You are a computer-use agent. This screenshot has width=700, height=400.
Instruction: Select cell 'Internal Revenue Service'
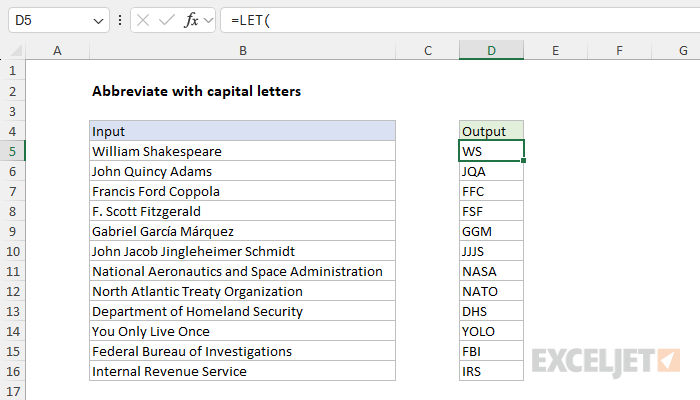(x=242, y=371)
